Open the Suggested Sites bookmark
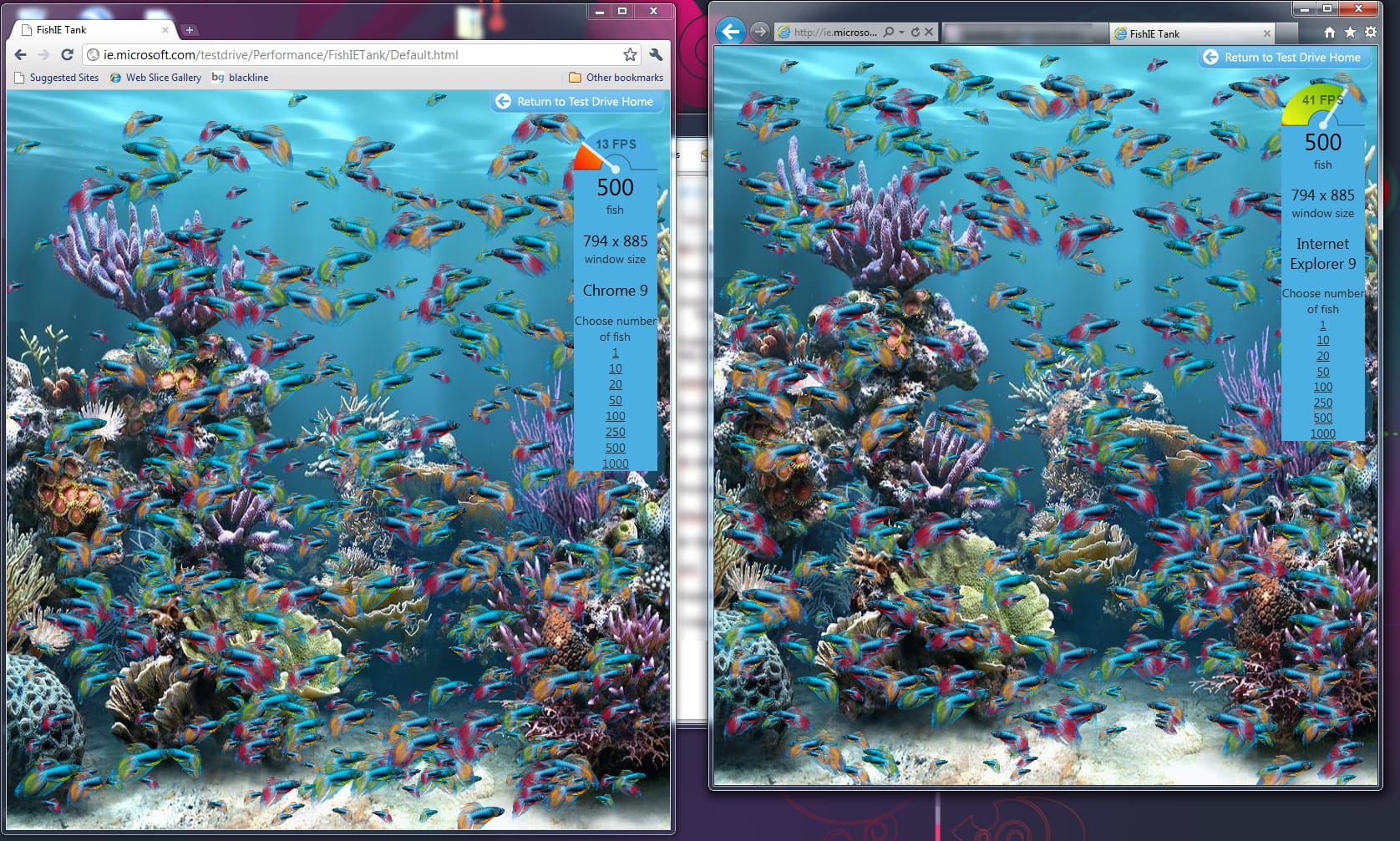The height and width of the screenshot is (841, 1400). [x=57, y=78]
